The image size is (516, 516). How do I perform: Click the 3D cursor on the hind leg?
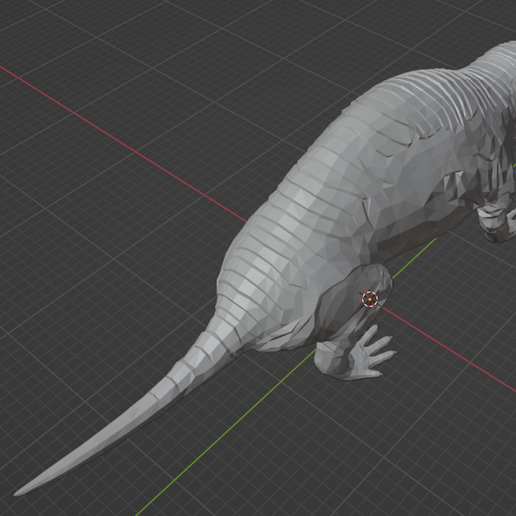pos(370,299)
